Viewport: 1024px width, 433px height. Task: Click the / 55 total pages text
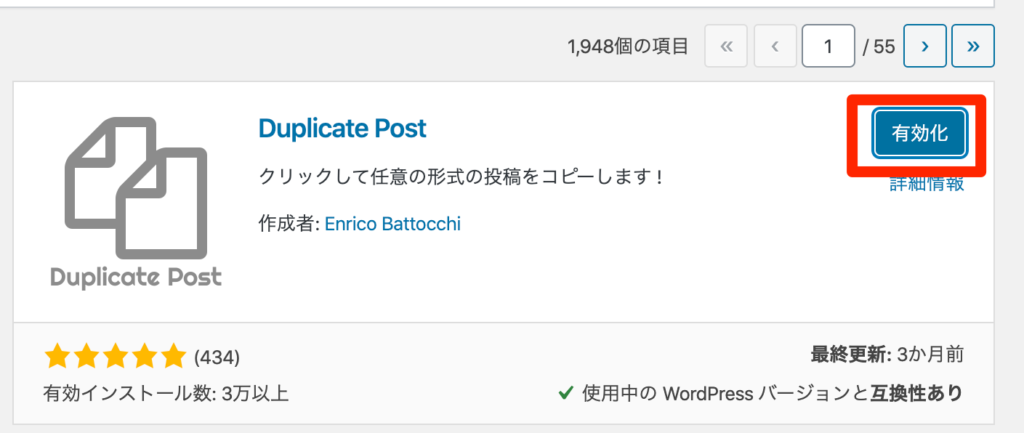878,47
